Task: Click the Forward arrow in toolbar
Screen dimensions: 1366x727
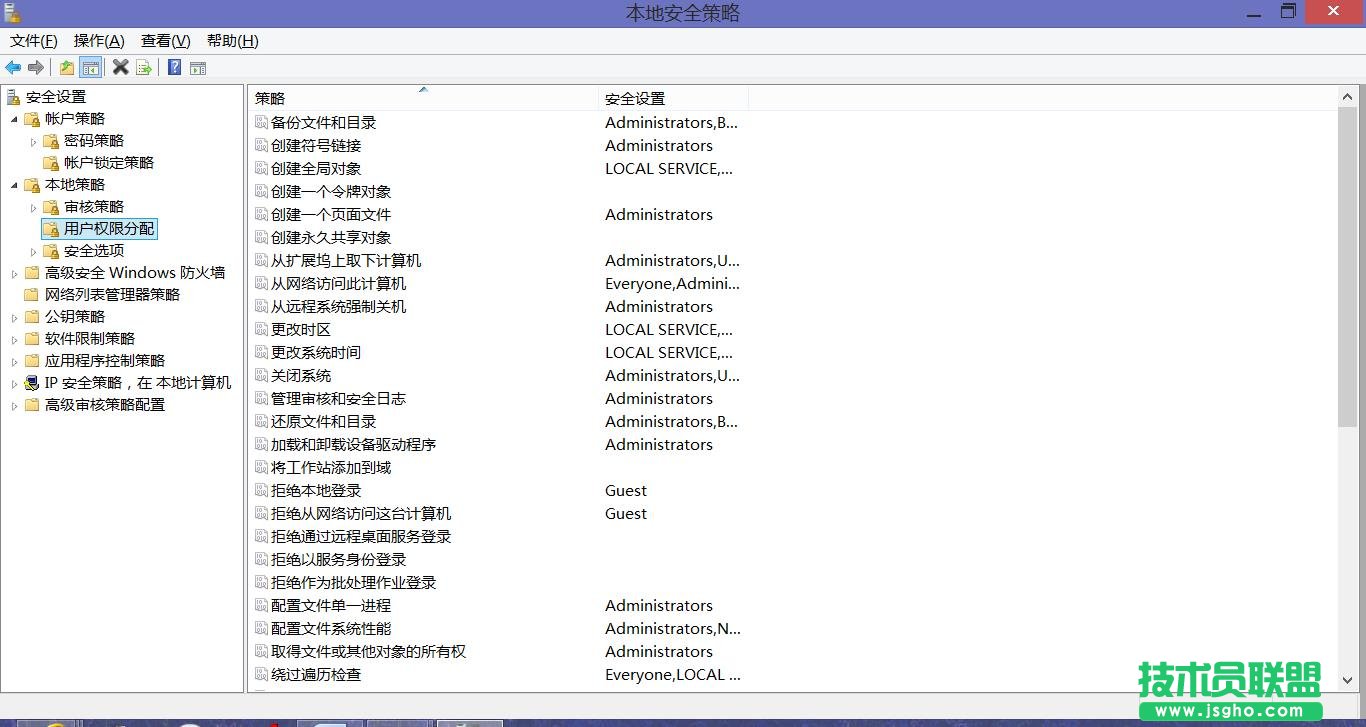Action: [36, 68]
